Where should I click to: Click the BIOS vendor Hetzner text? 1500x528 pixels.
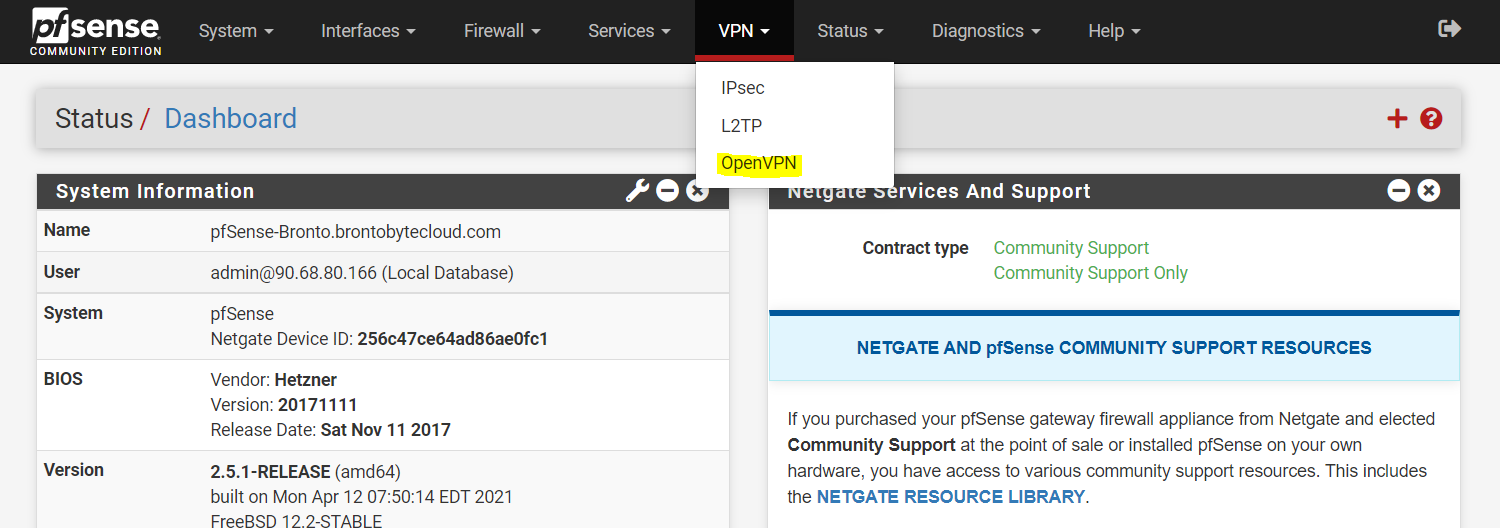pos(305,380)
